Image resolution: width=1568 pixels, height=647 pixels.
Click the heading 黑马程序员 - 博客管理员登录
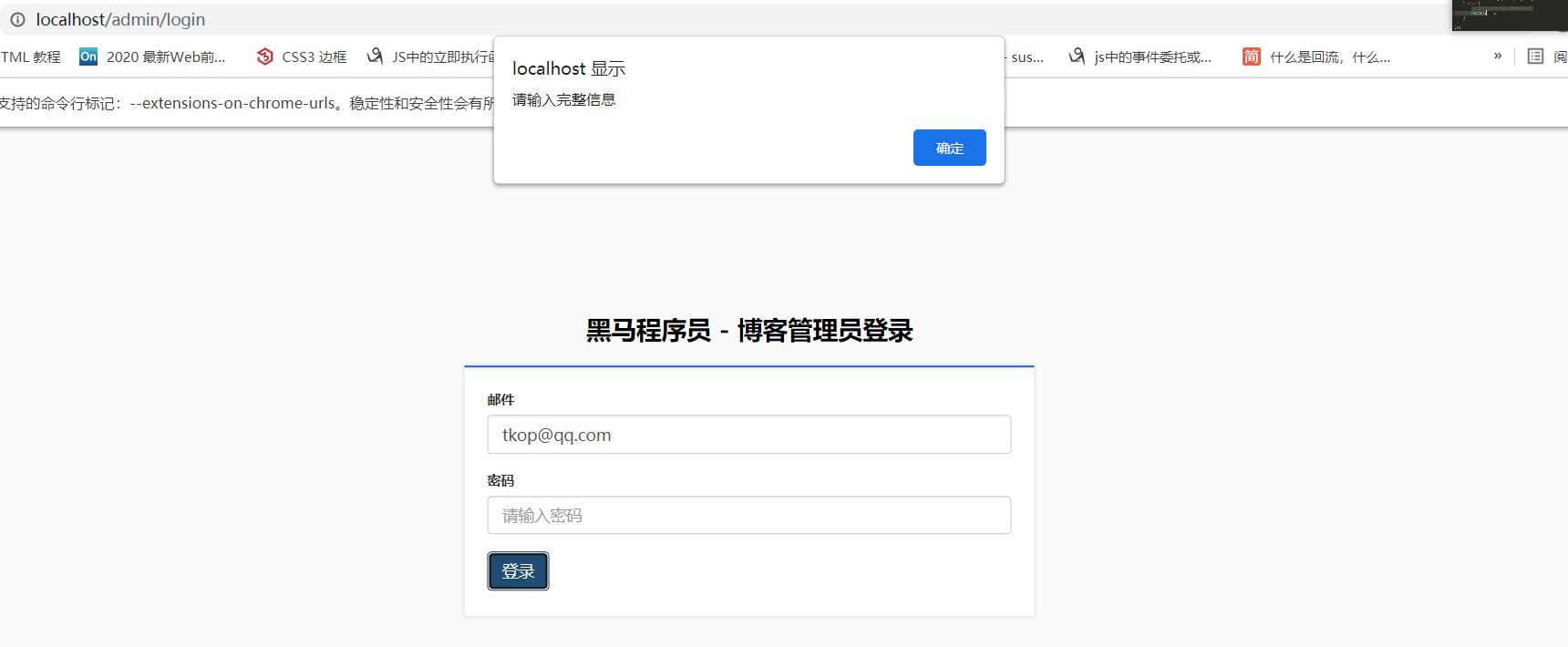(749, 330)
